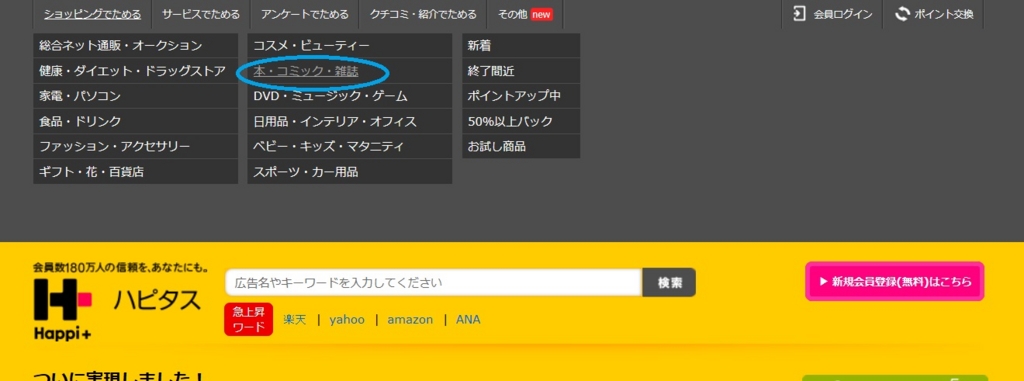Image resolution: width=1024 pixels, height=381 pixels.
Task: Select 家電・パソコン category
Action: [136, 96]
